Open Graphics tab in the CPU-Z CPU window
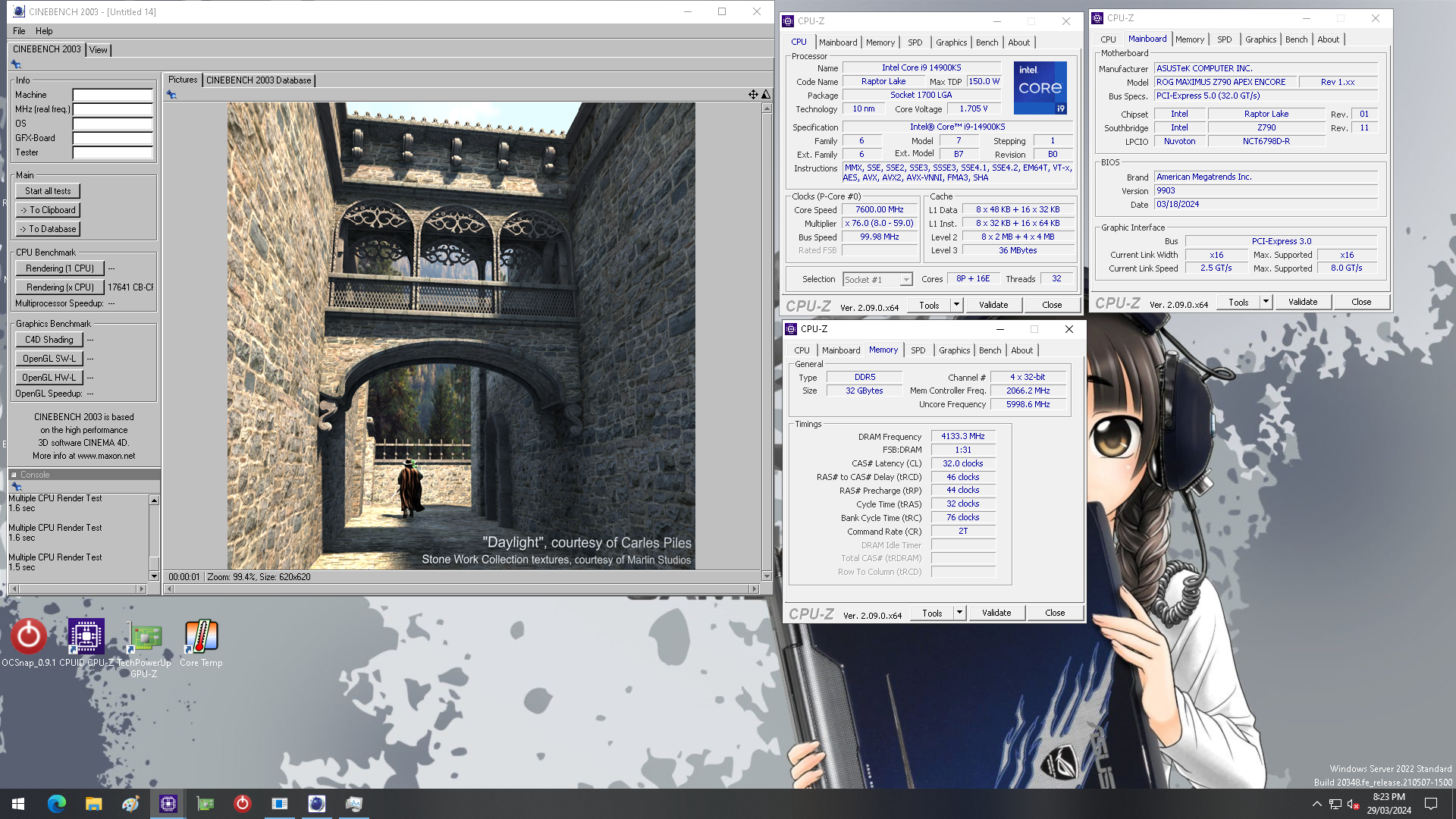The image size is (1456, 819). point(951,42)
